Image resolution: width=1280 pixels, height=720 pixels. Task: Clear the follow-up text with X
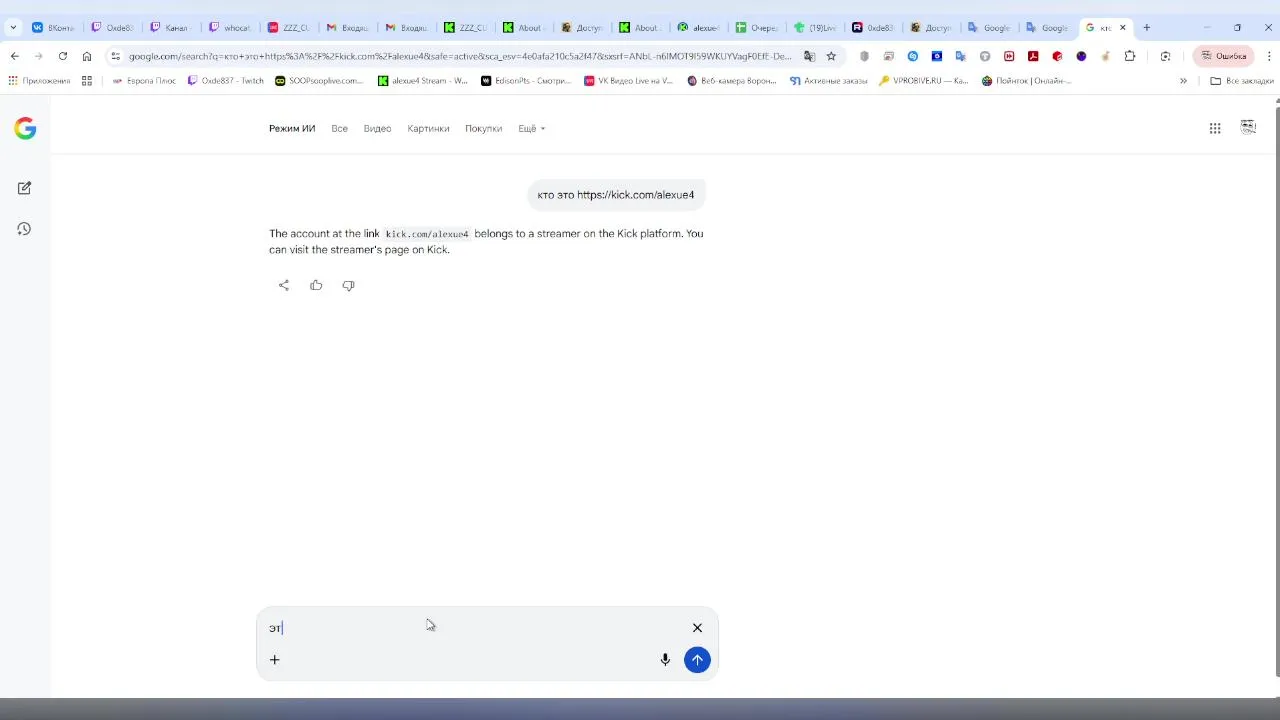tap(697, 628)
